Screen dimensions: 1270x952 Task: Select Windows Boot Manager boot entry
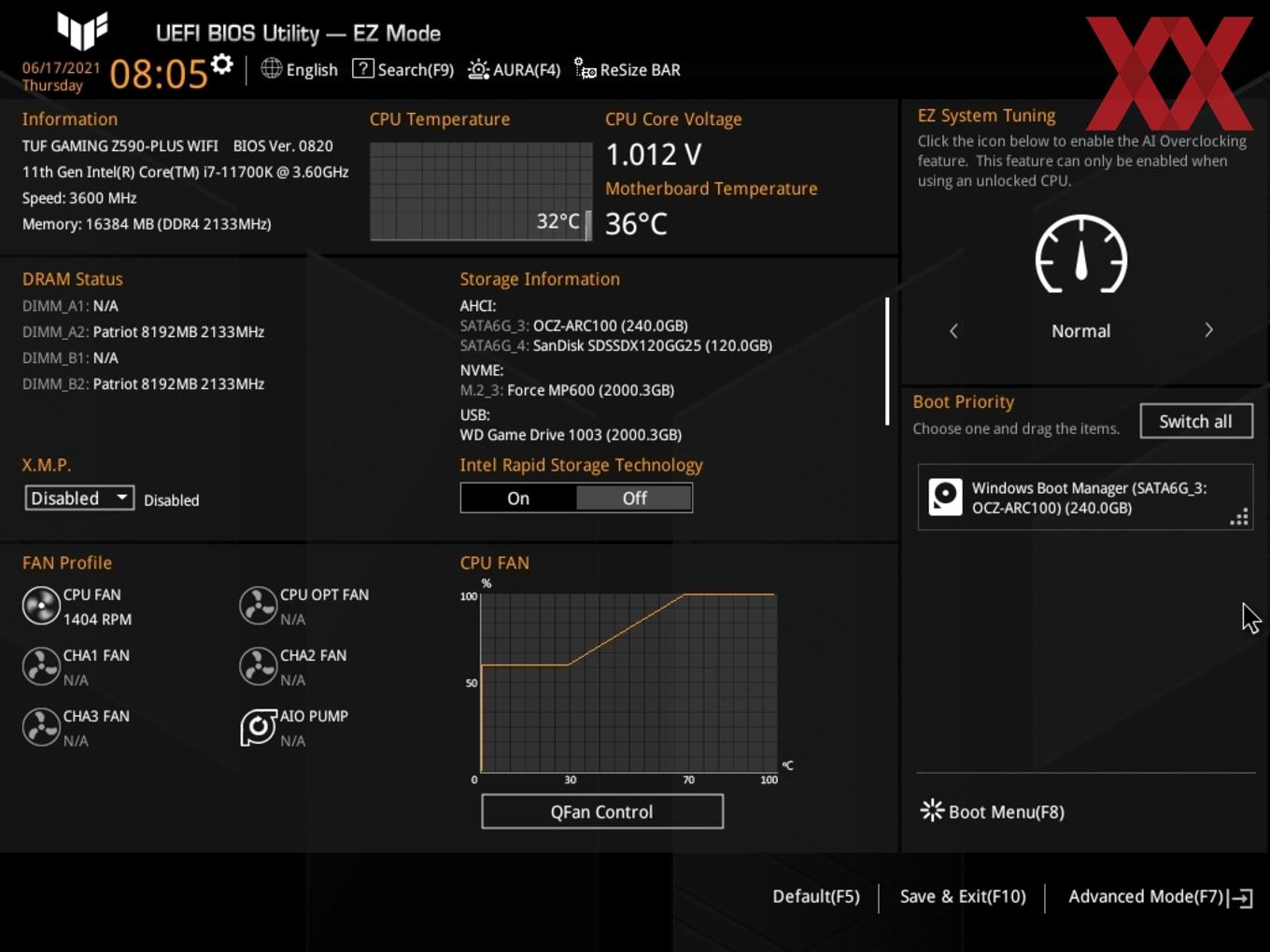coord(1085,497)
